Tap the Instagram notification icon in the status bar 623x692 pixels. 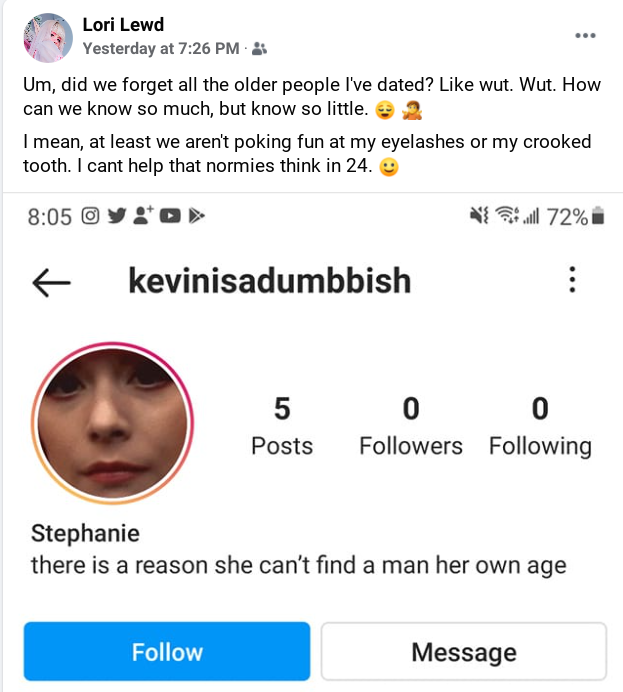click(90, 216)
